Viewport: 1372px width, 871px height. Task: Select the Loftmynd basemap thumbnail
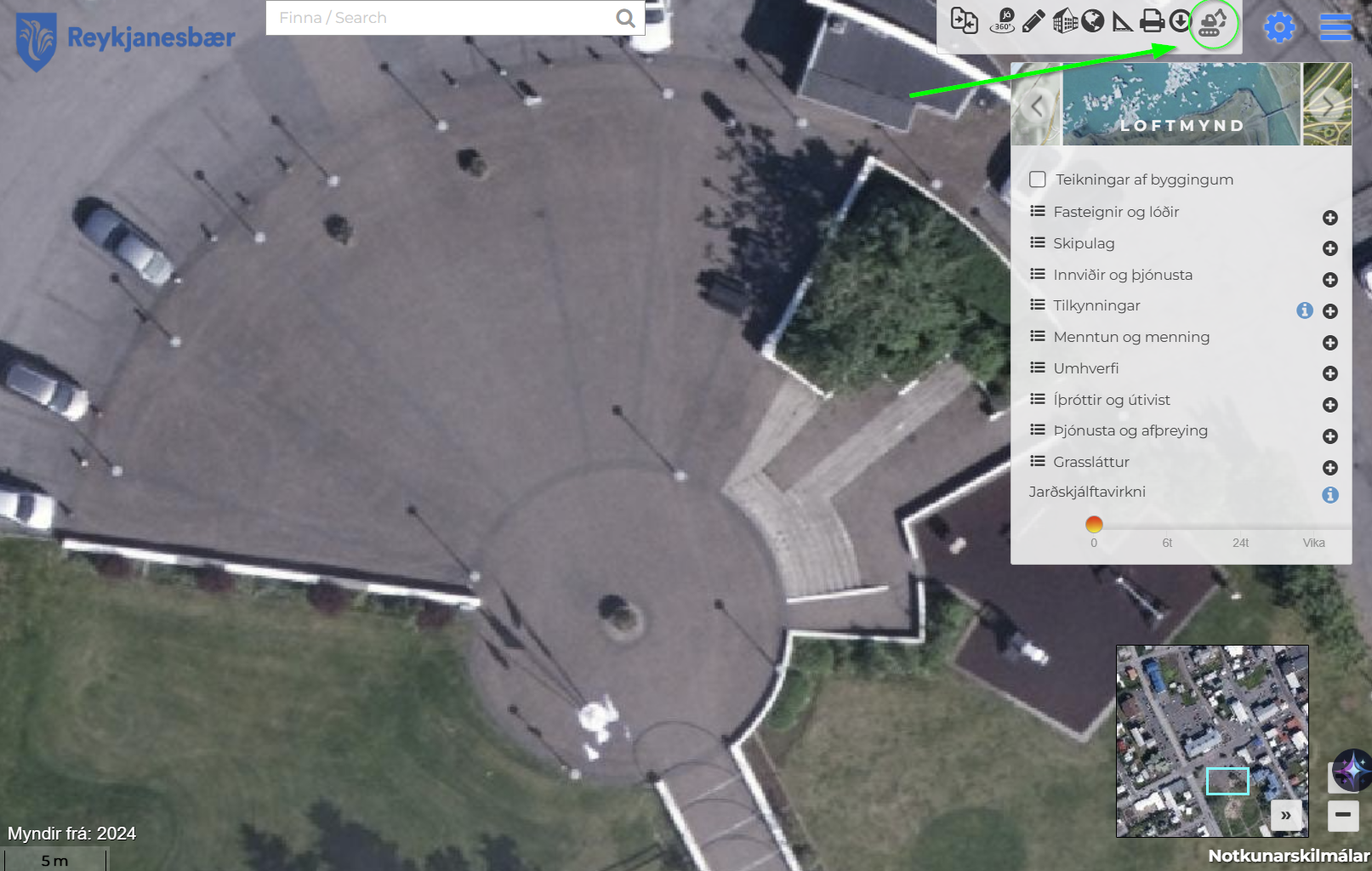[1182, 104]
